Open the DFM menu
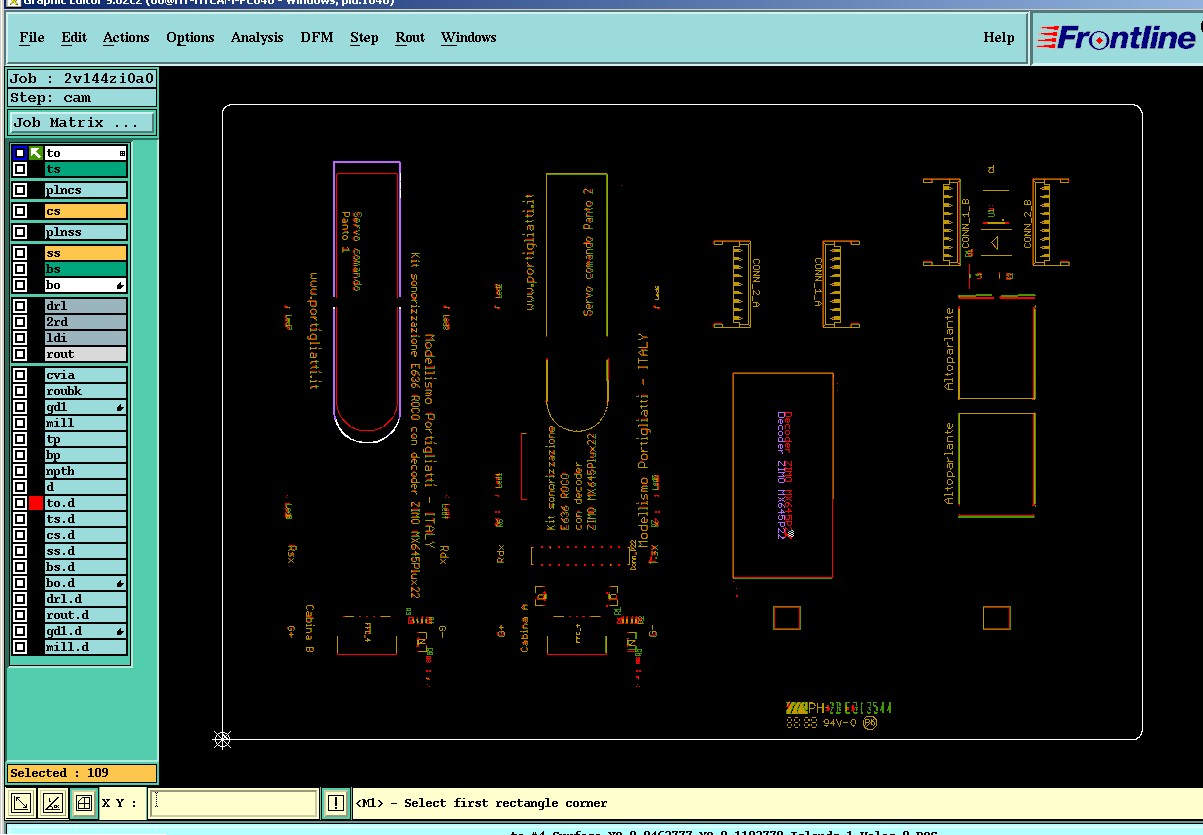 317,38
